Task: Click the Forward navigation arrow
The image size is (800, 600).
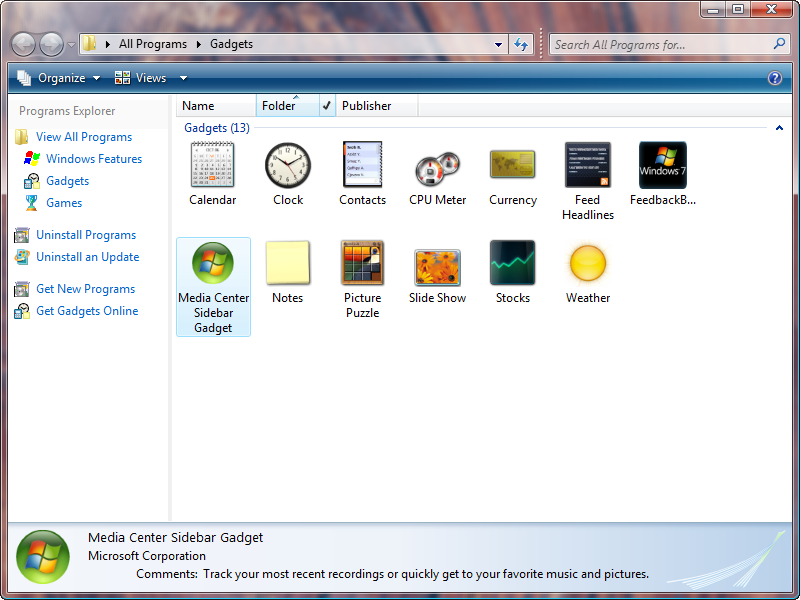Action: click(52, 45)
